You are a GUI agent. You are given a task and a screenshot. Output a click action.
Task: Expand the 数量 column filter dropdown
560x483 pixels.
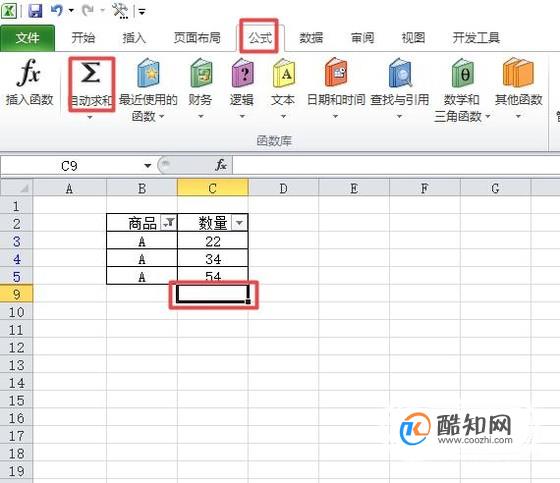pos(239,223)
